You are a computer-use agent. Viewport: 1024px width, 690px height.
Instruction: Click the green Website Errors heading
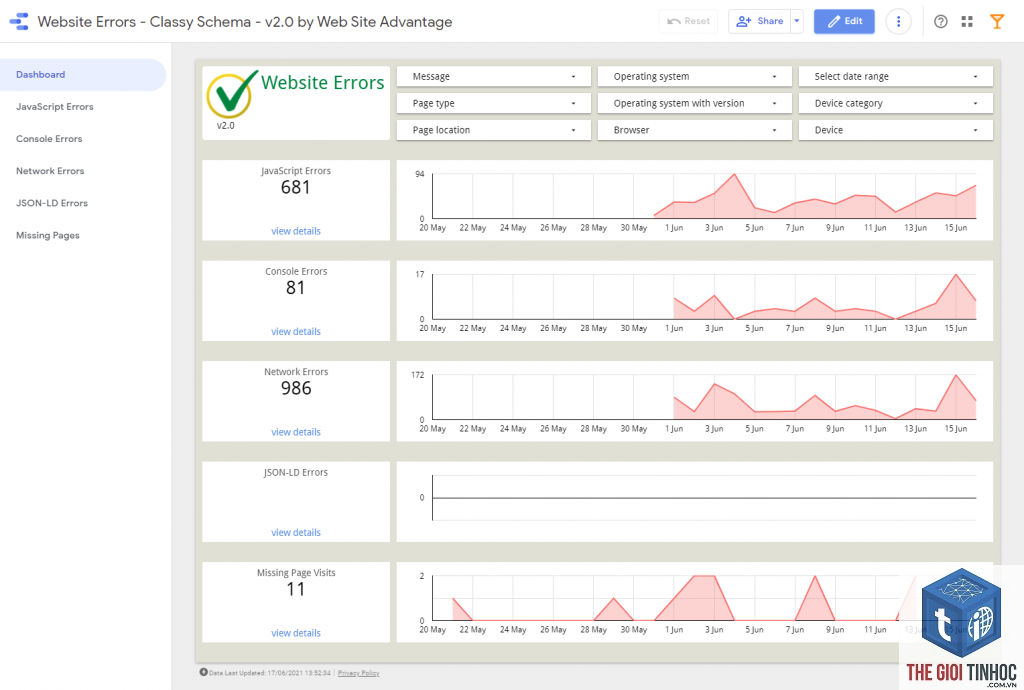(x=323, y=82)
